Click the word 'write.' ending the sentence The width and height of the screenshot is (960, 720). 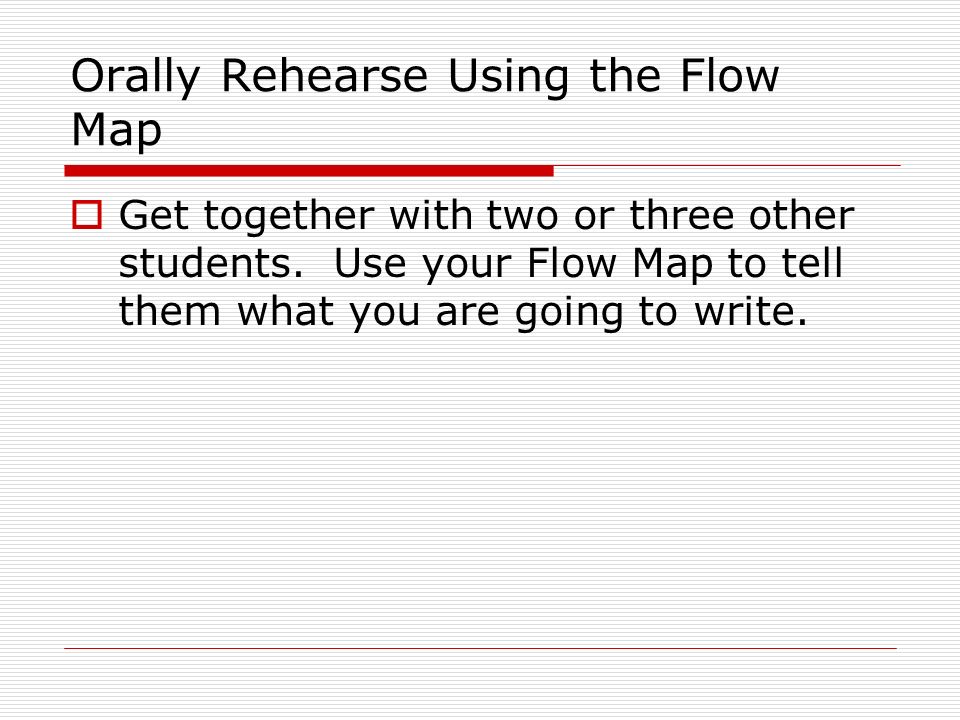751,311
